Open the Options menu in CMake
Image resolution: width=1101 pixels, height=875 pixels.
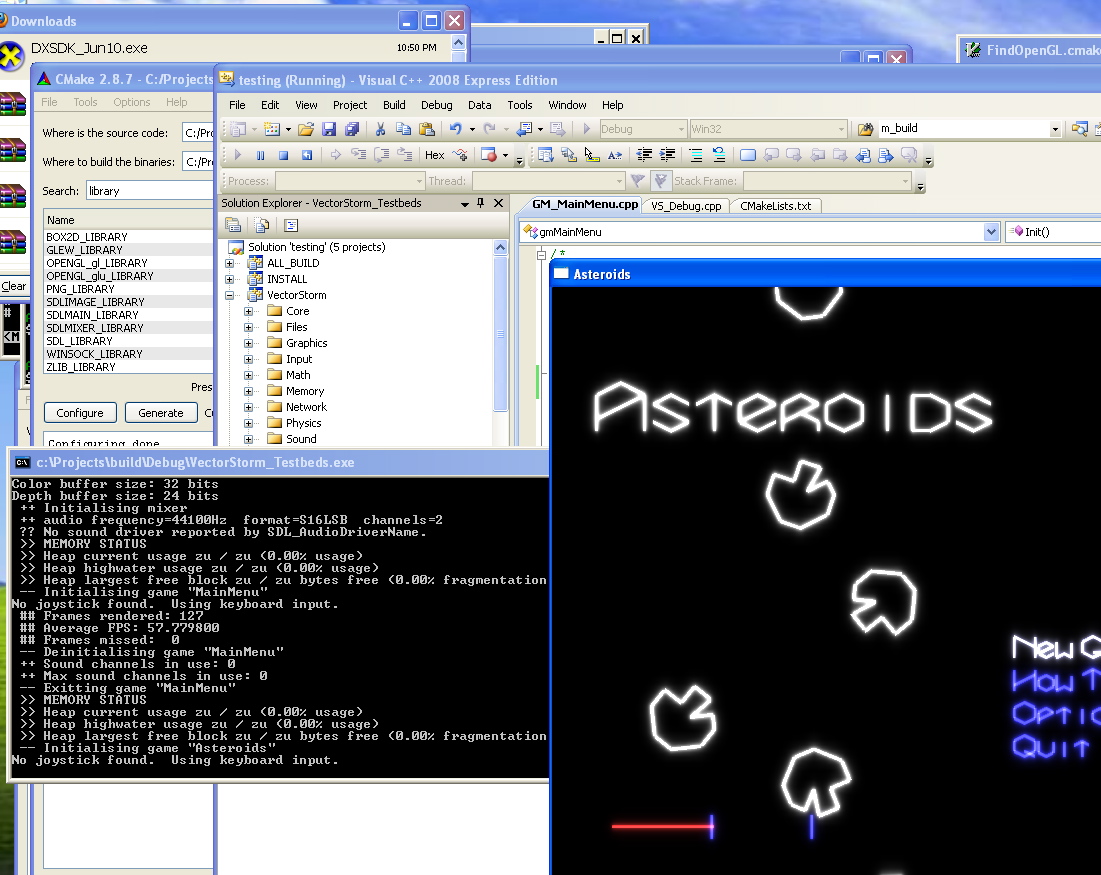point(132,102)
